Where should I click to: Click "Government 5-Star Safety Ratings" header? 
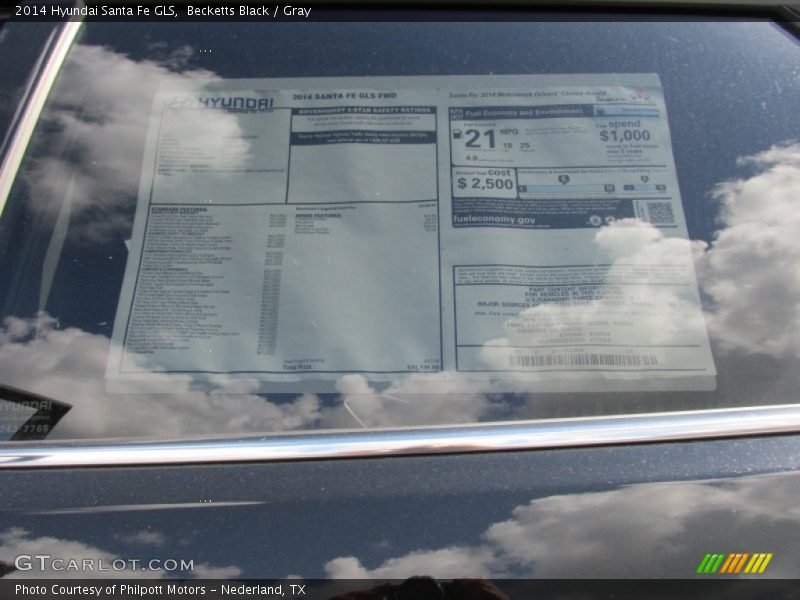coord(364,111)
